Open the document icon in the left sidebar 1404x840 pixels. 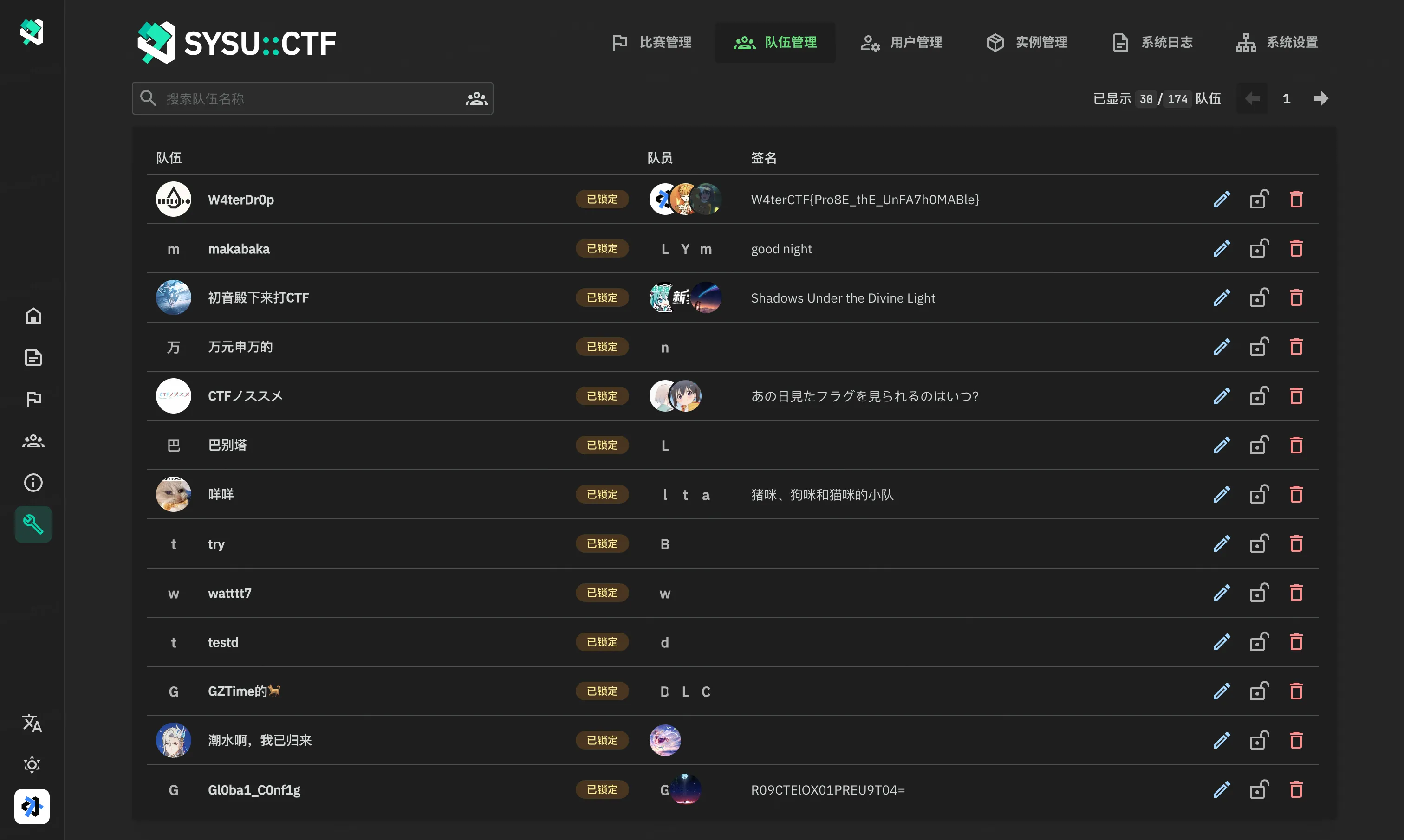pyautogui.click(x=33, y=357)
